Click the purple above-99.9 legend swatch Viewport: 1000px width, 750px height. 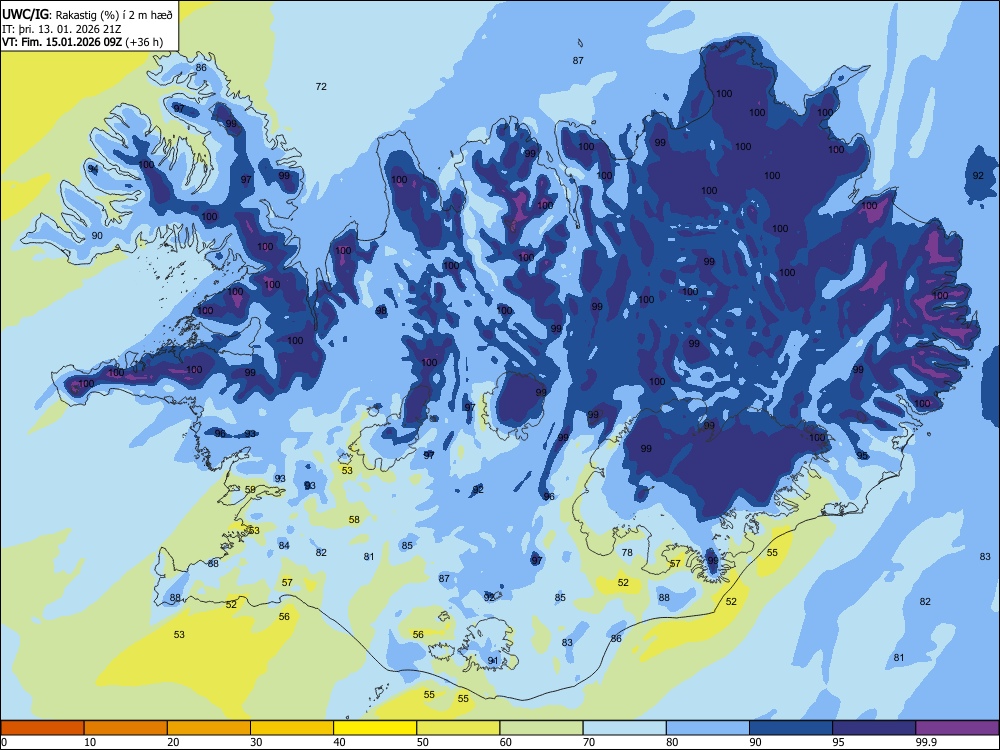pyautogui.click(x=957, y=728)
